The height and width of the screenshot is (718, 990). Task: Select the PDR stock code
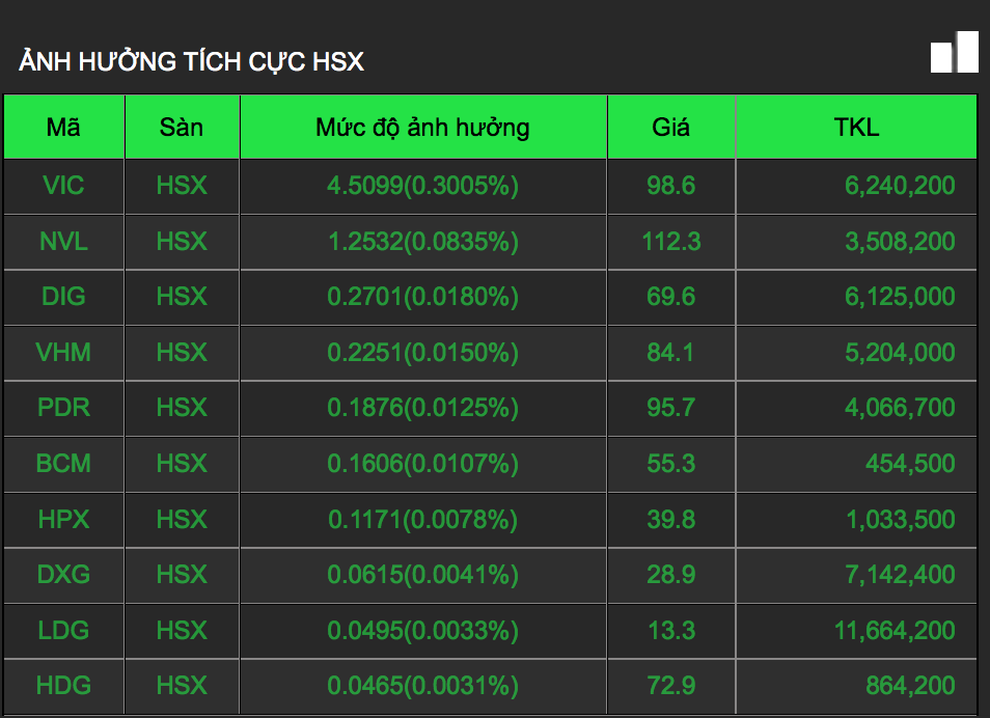pyautogui.click(x=64, y=408)
